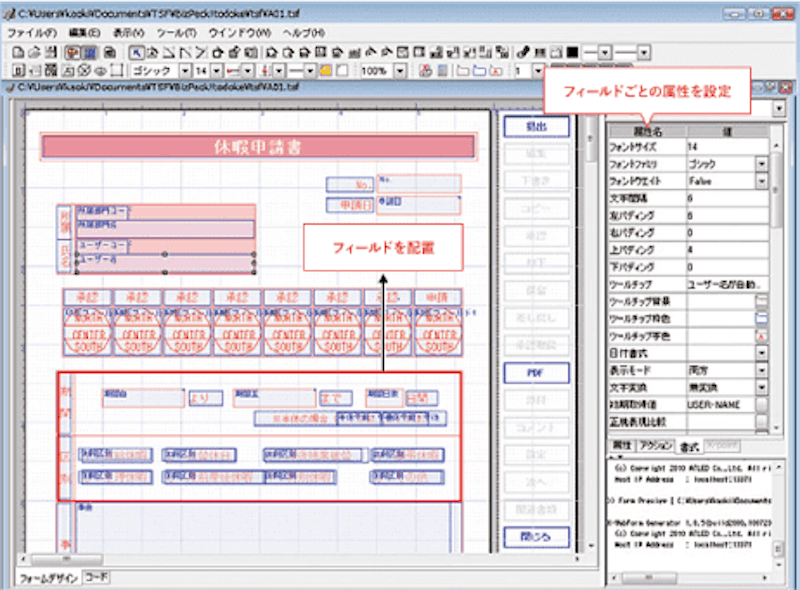Screen dimensions: 800x590
Task: Expand the 表示モード dropdown in properties
Action: pos(762,369)
